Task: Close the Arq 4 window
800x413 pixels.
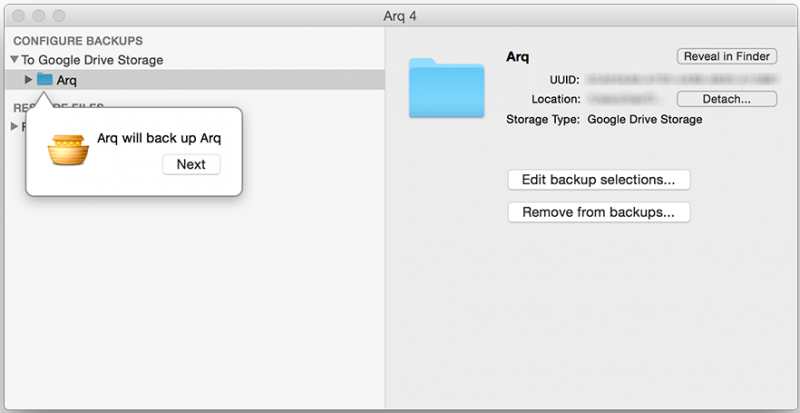Action: [16, 17]
